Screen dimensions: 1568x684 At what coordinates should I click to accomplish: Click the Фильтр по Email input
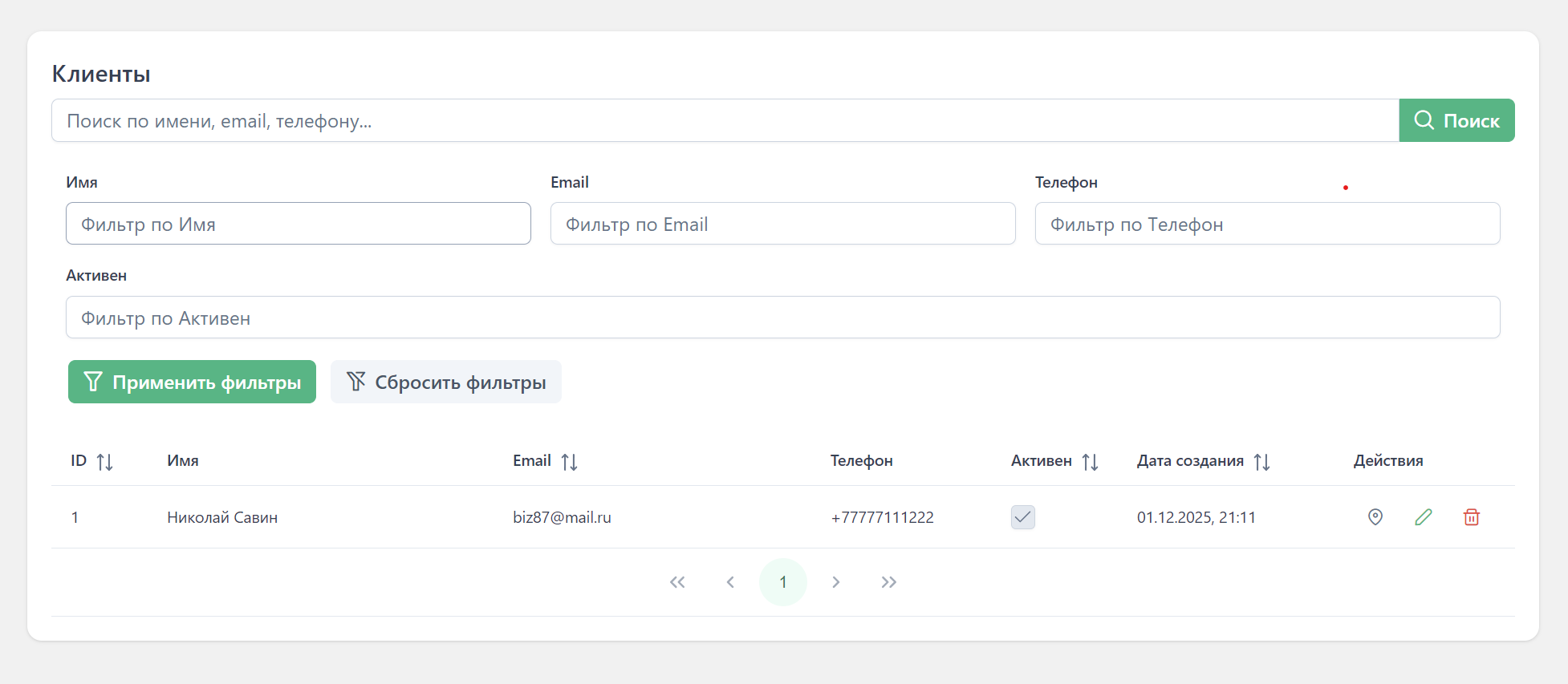click(x=782, y=224)
